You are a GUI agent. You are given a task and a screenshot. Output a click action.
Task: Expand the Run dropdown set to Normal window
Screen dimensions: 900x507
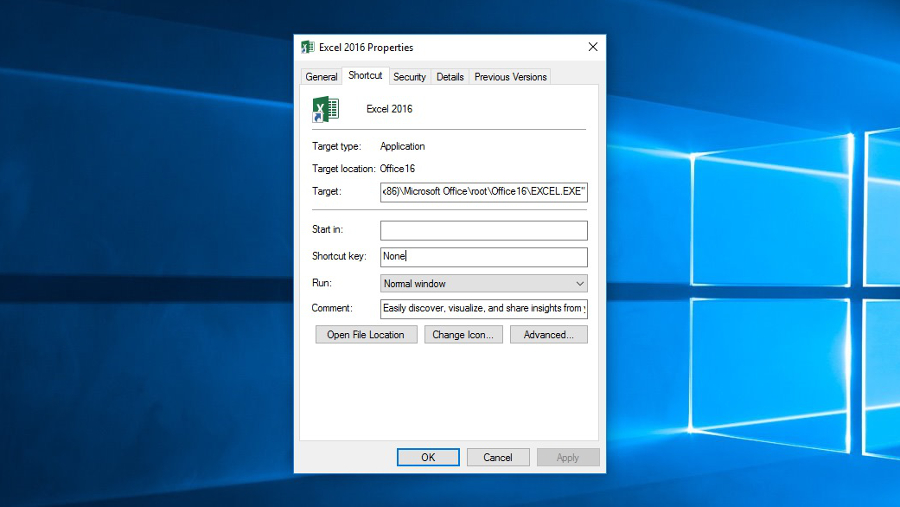tap(484, 283)
